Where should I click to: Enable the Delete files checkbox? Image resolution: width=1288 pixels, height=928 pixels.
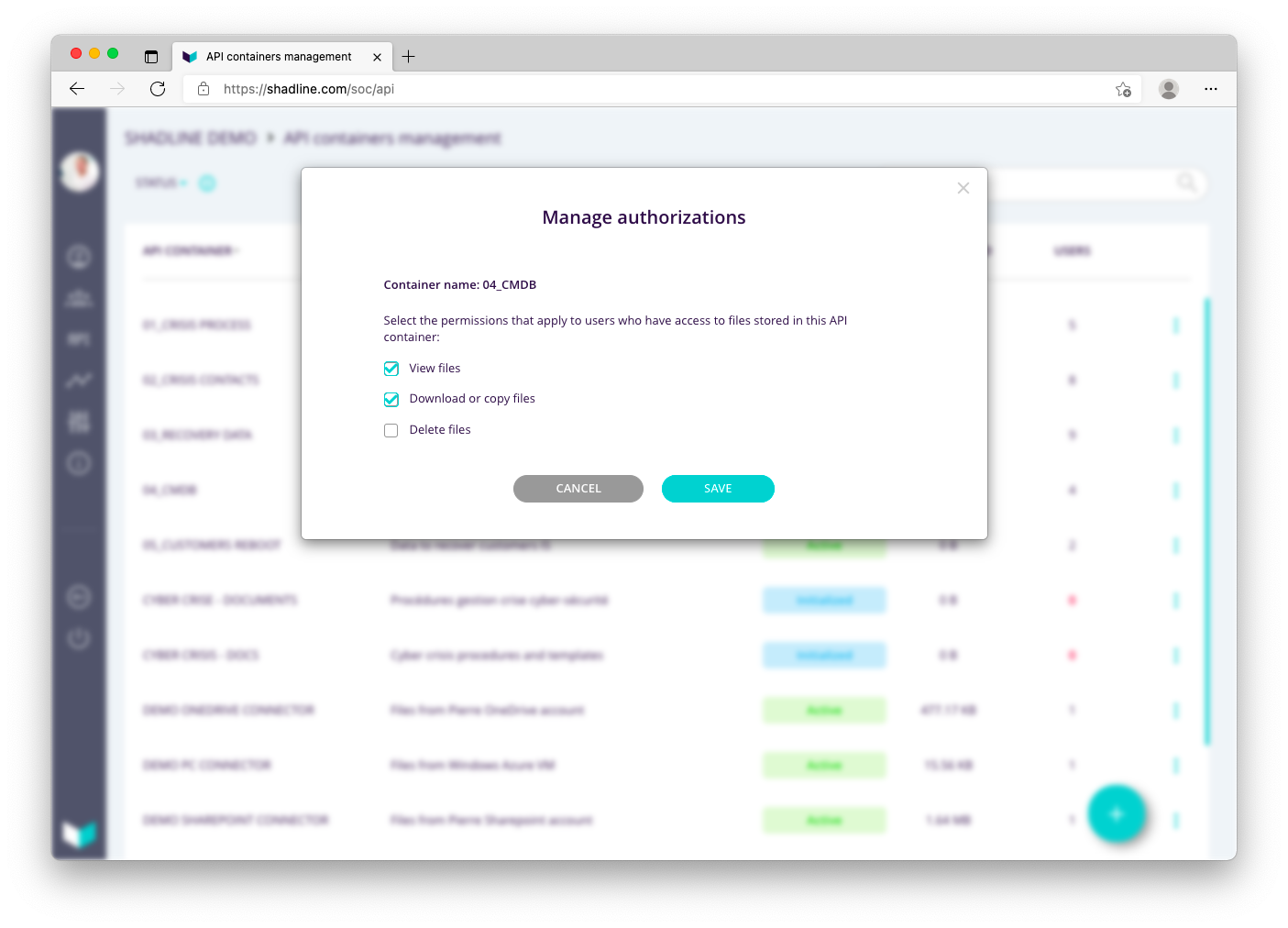click(391, 430)
